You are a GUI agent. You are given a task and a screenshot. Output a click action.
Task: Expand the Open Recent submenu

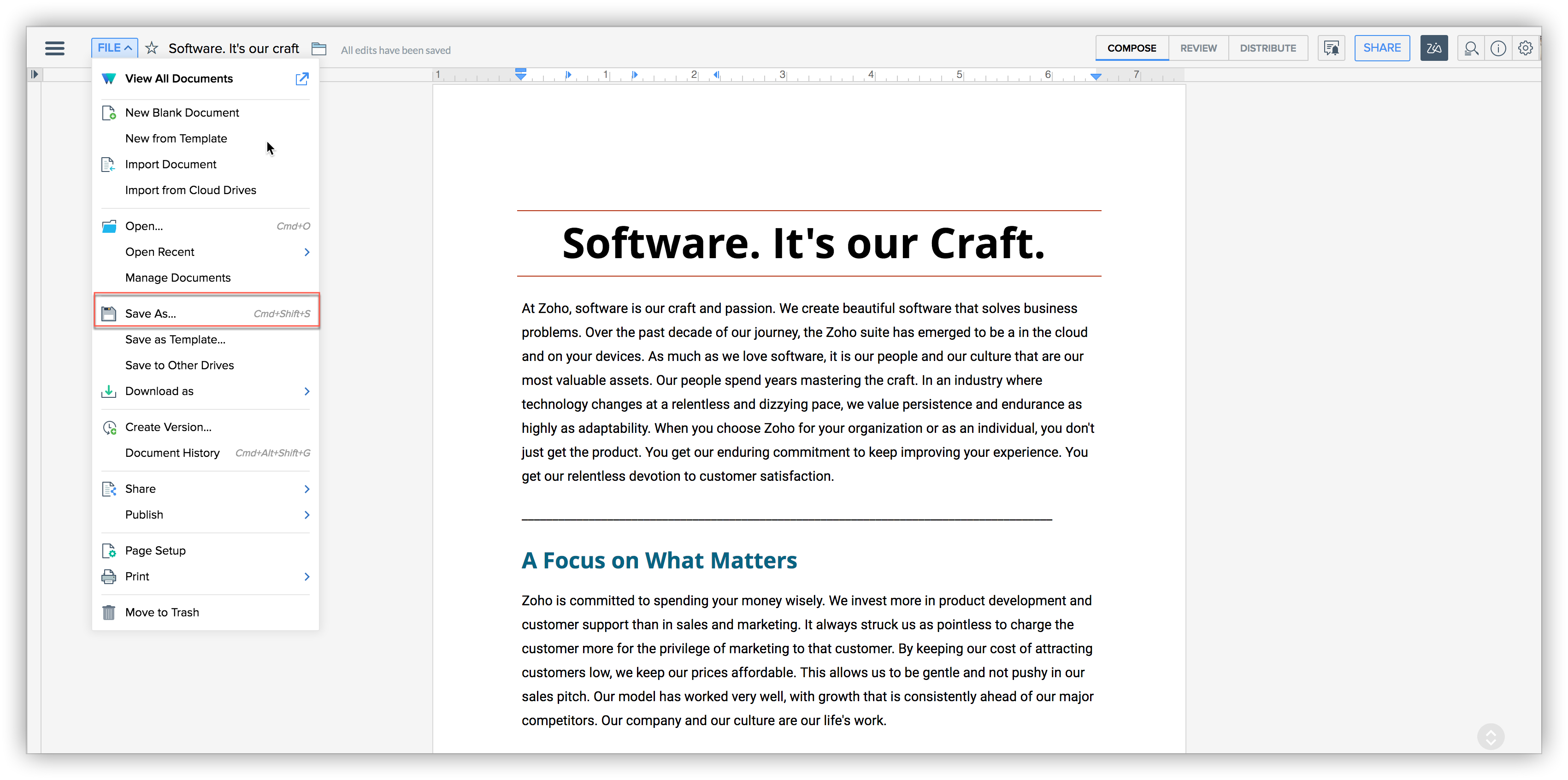point(307,252)
